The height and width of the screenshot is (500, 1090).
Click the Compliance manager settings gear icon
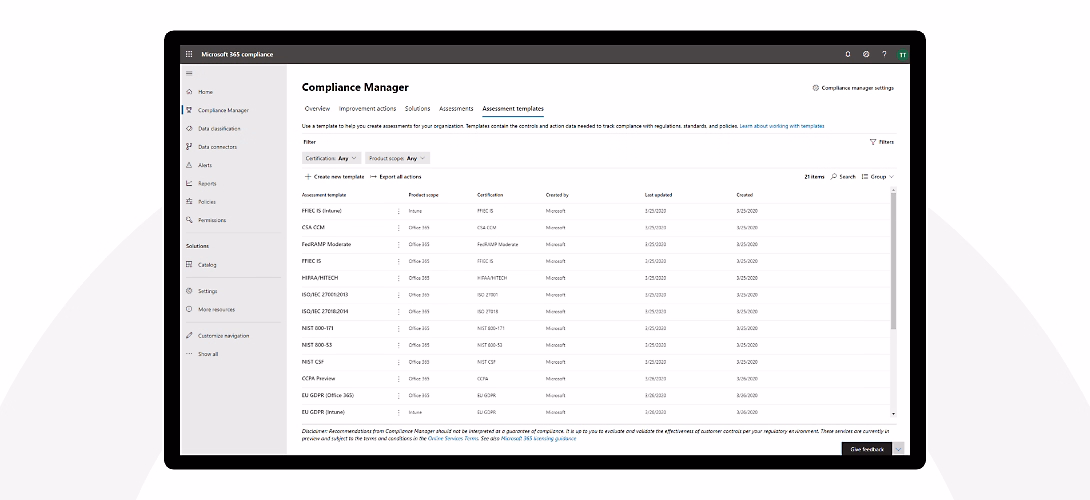coord(815,88)
